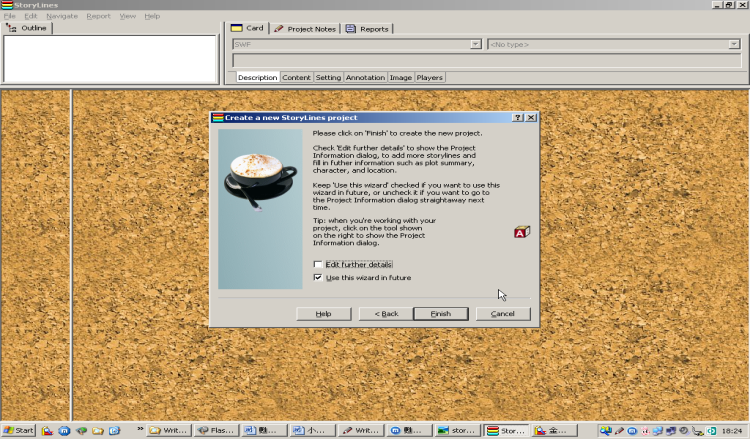Open the Windows Start menu
The image size is (750, 439).
[x=18, y=430]
